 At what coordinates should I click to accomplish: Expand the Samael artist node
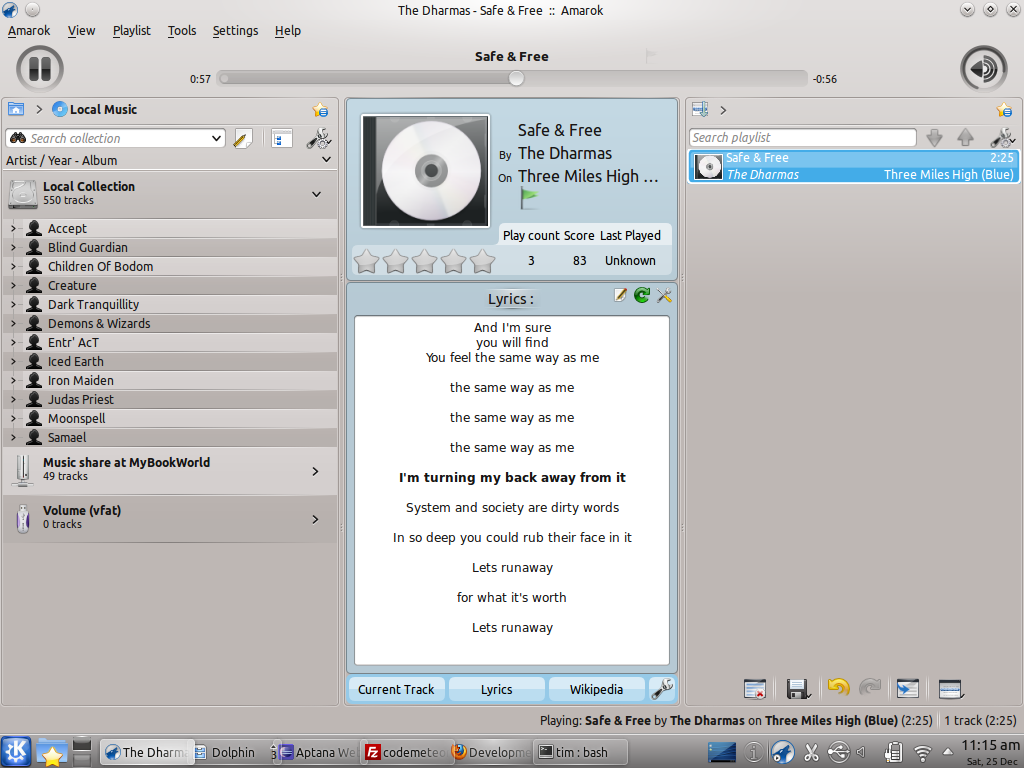(x=13, y=437)
